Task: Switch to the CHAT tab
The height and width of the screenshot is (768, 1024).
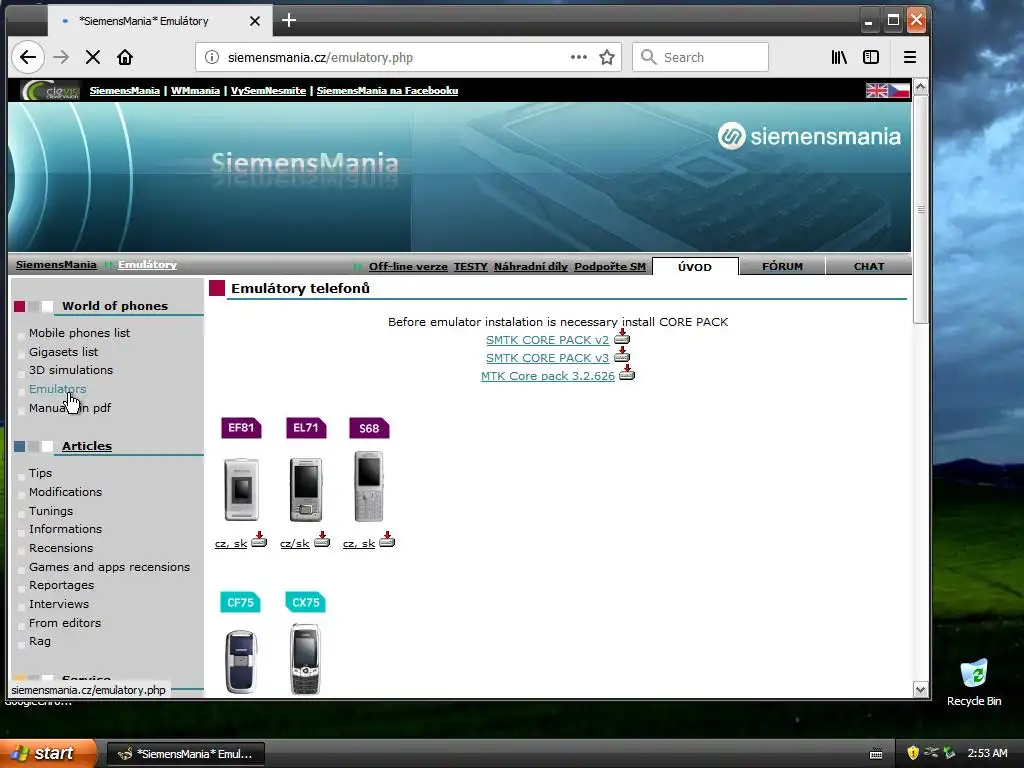Action: [x=869, y=266]
